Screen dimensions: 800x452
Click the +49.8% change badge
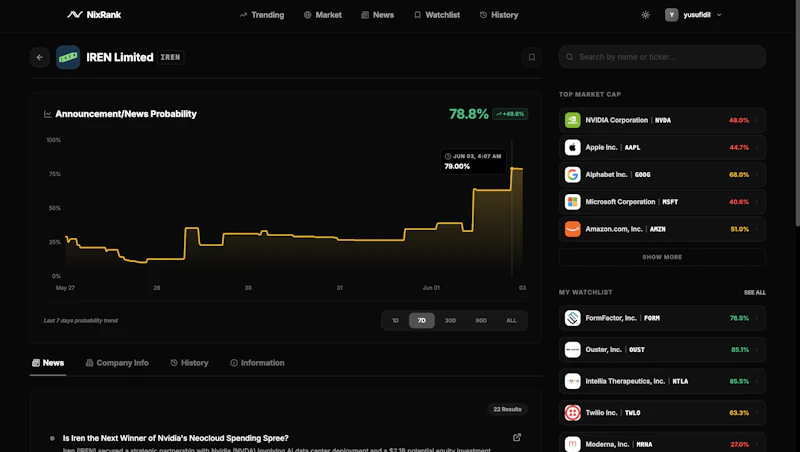(510, 114)
